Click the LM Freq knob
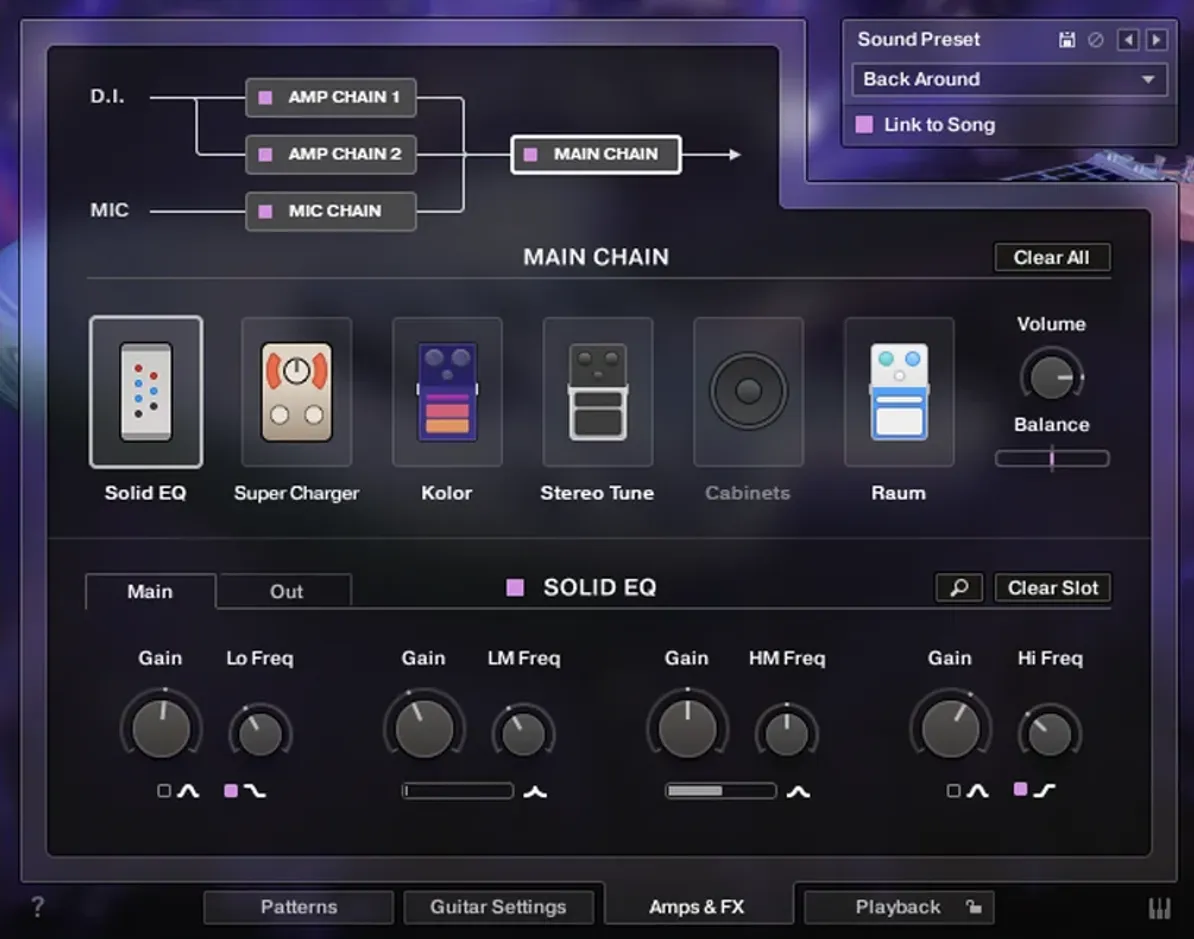 523,733
